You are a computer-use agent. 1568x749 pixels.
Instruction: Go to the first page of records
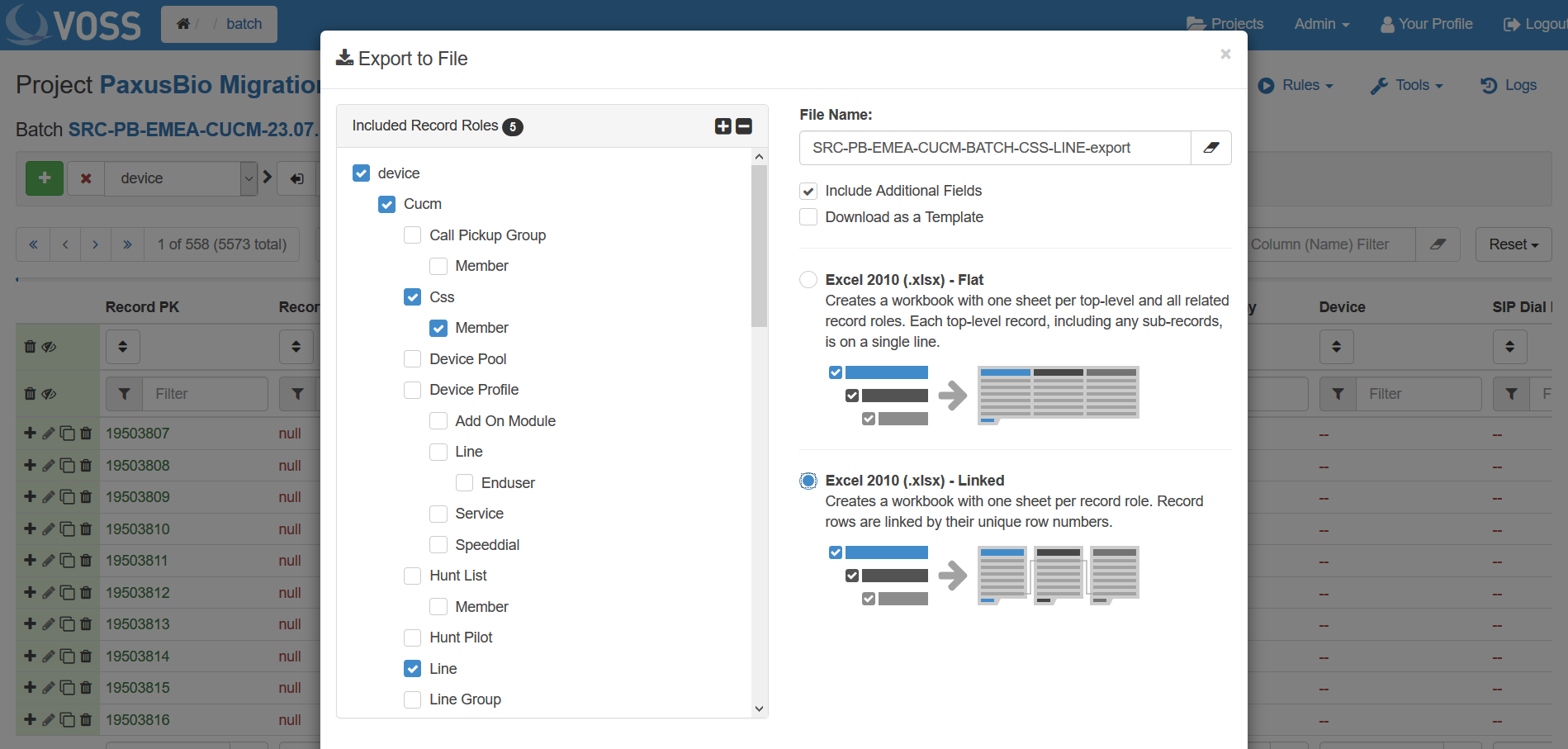pyautogui.click(x=33, y=244)
